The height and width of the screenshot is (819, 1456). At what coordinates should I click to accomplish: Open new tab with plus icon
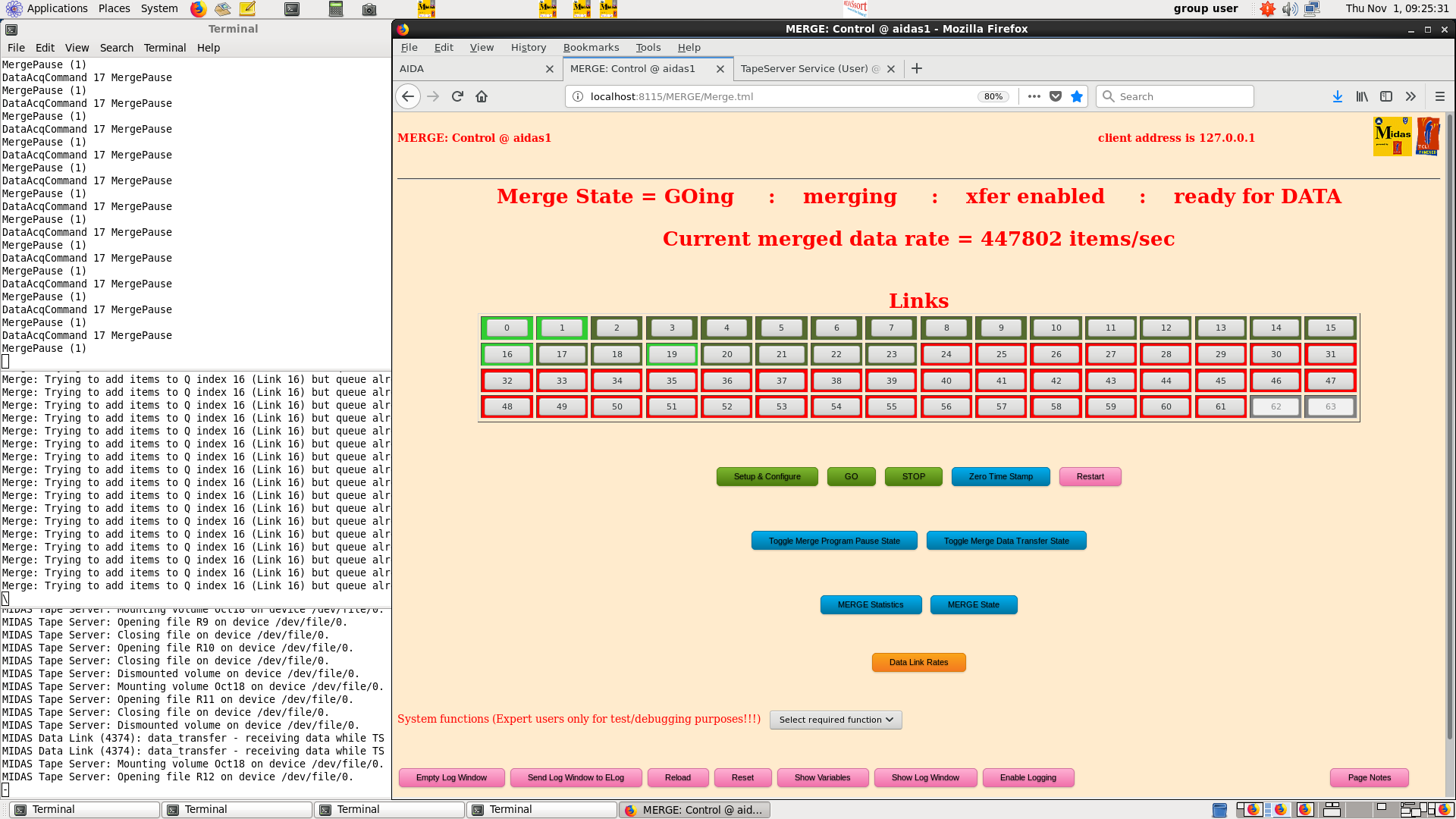(x=917, y=68)
